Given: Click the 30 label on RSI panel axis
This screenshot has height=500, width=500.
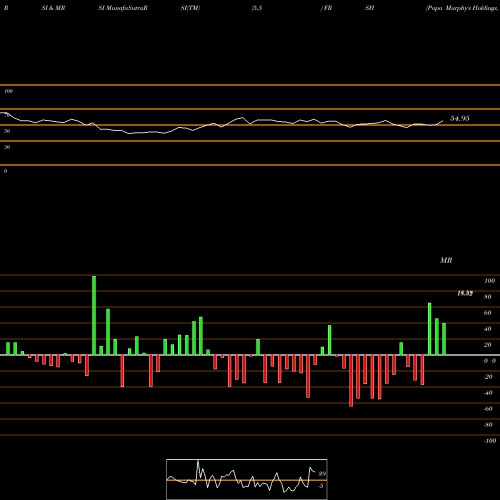Looking at the screenshot, I should pos(7,147).
